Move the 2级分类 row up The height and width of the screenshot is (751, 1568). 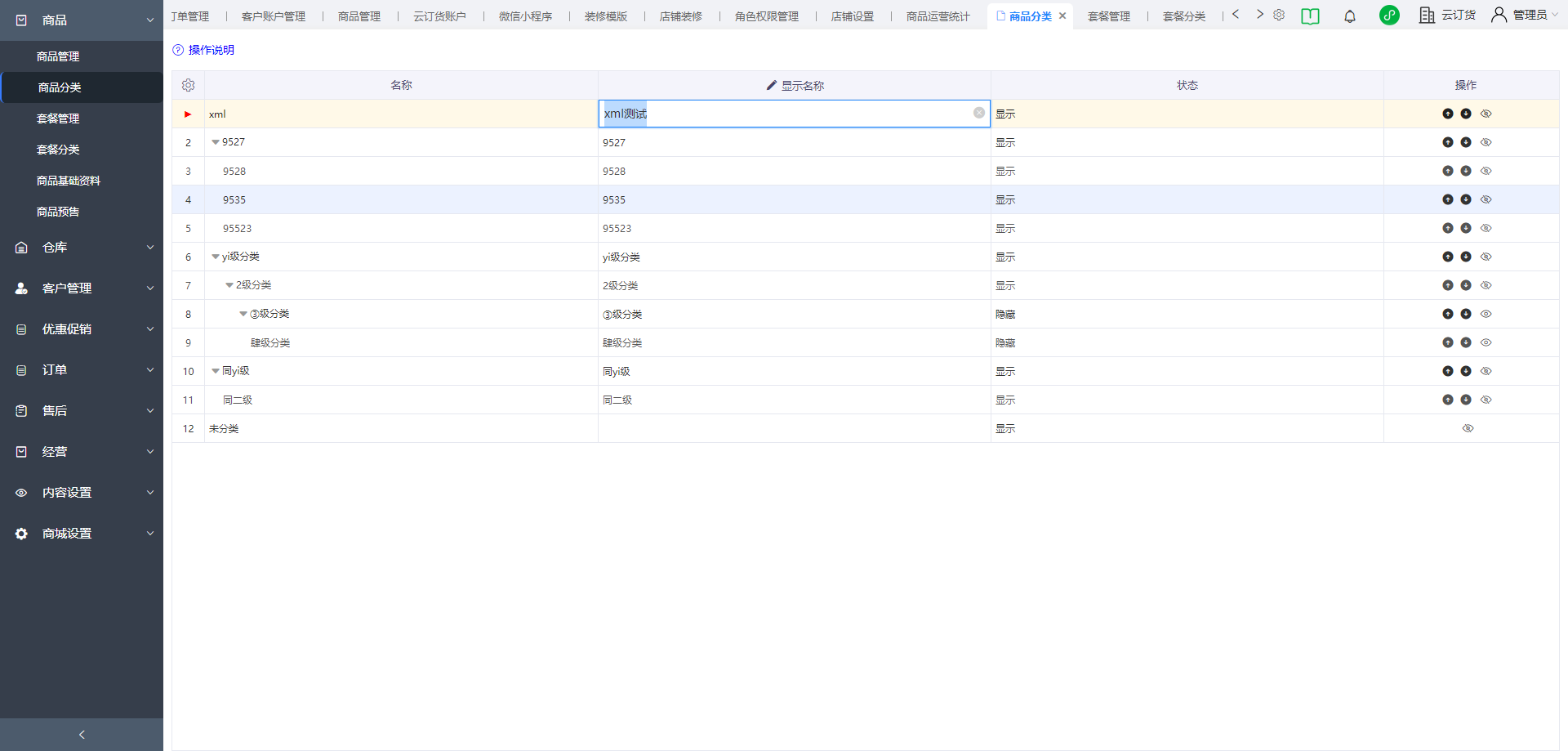pos(1447,285)
